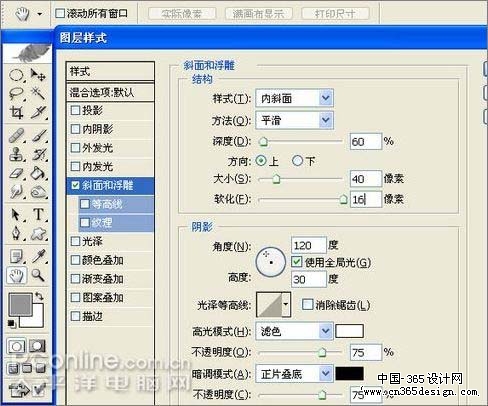Select the Paint Bucket tool
Viewport: 488px width, 406px height.
pos(38,173)
